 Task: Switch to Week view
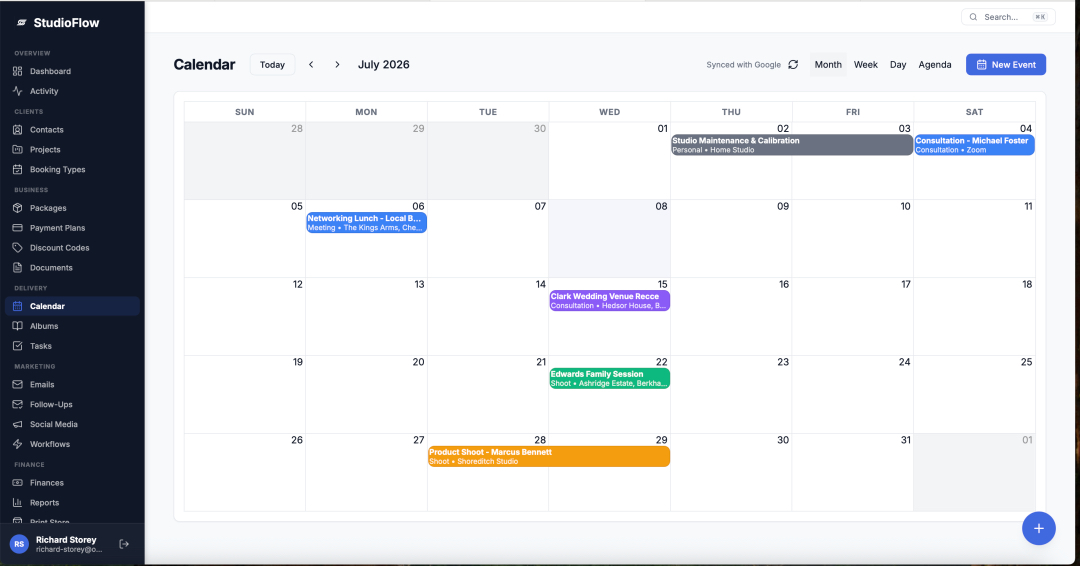click(866, 65)
